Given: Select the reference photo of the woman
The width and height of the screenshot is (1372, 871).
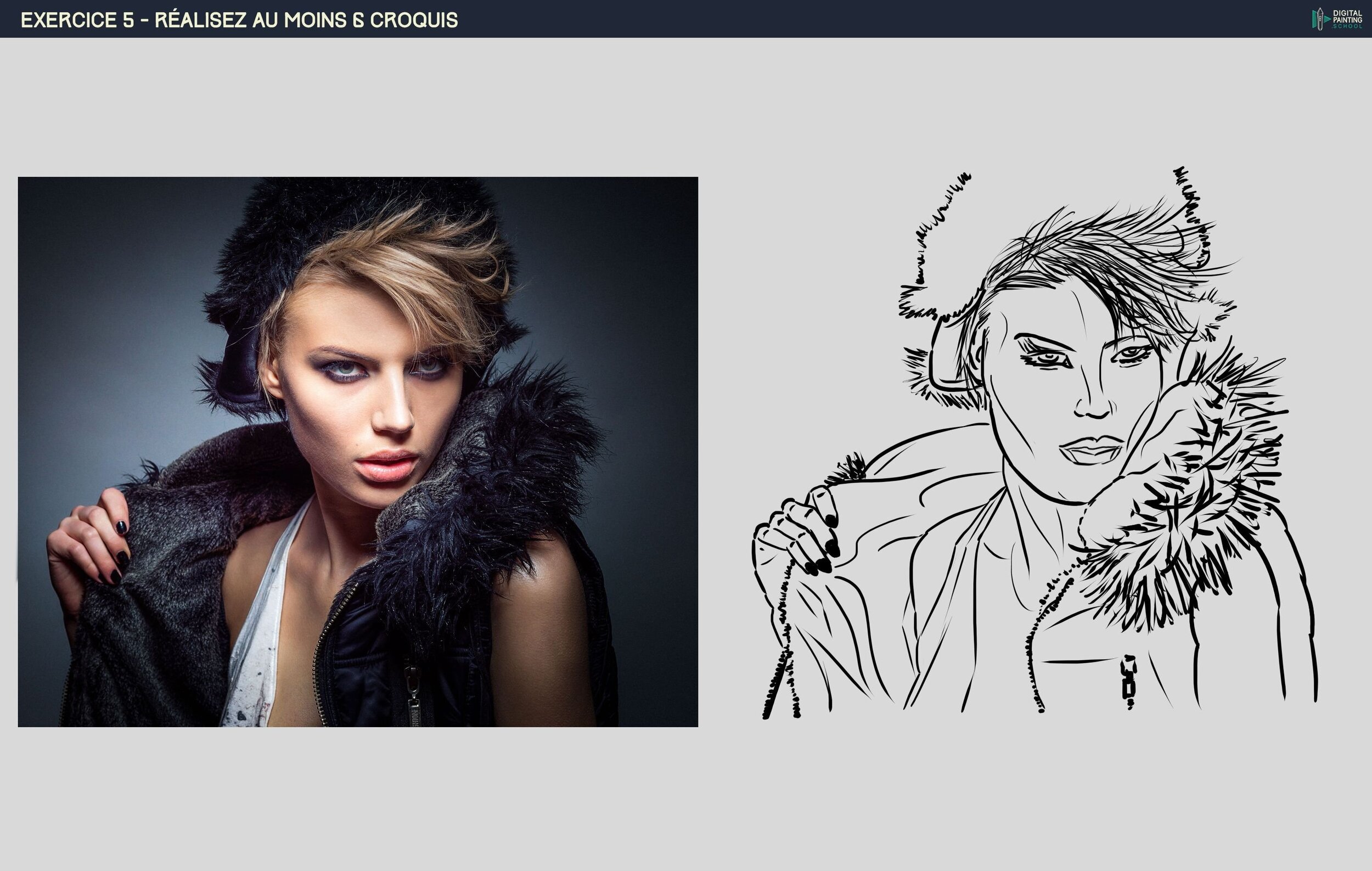Looking at the screenshot, I should (358, 451).
